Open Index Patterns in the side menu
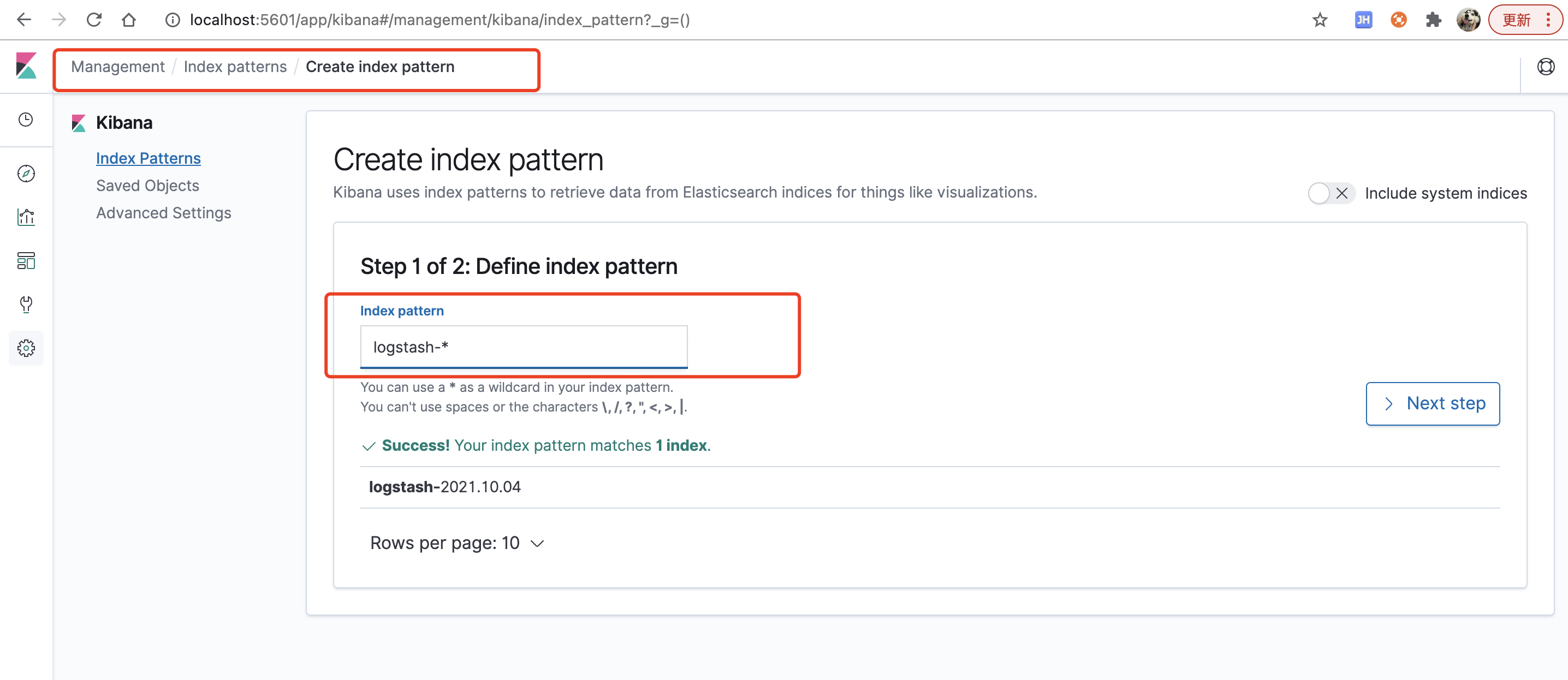The height and width of the screenshot is (680, 1568). [148, 158]
